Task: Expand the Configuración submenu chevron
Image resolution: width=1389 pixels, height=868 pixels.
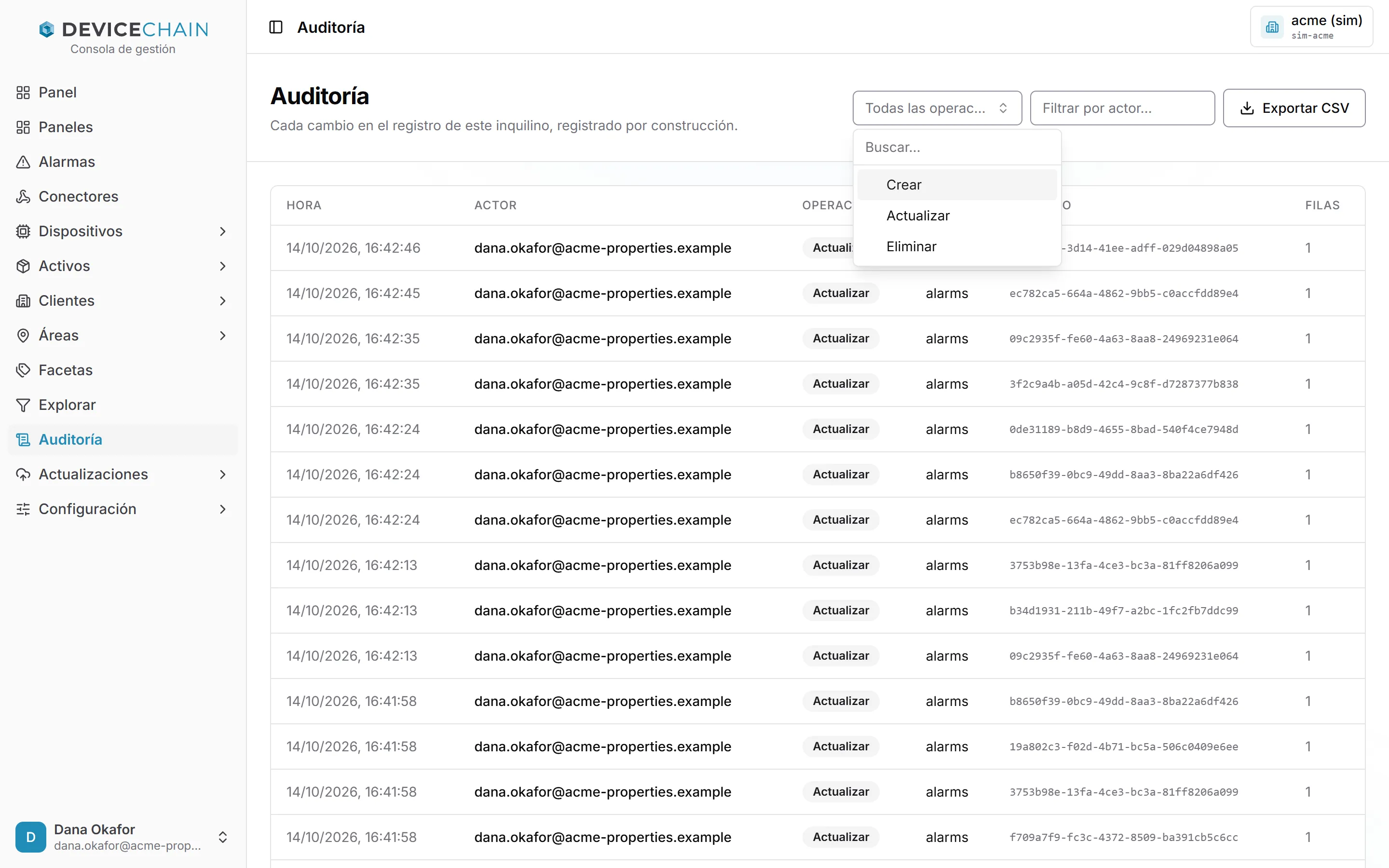Action: point(223,509)
